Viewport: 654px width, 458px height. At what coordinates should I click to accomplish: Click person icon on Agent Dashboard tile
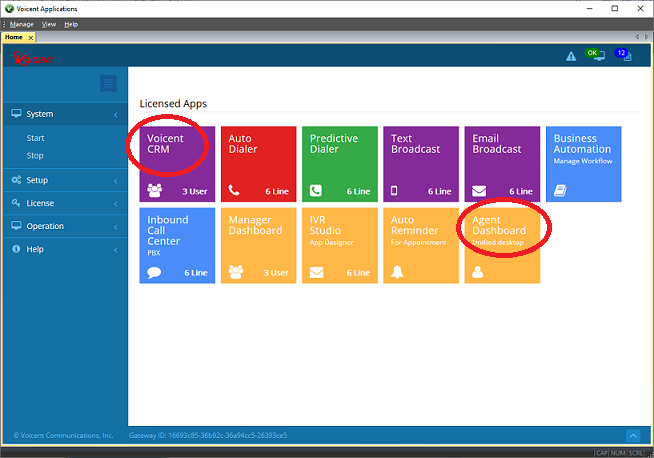coord(478,272)
